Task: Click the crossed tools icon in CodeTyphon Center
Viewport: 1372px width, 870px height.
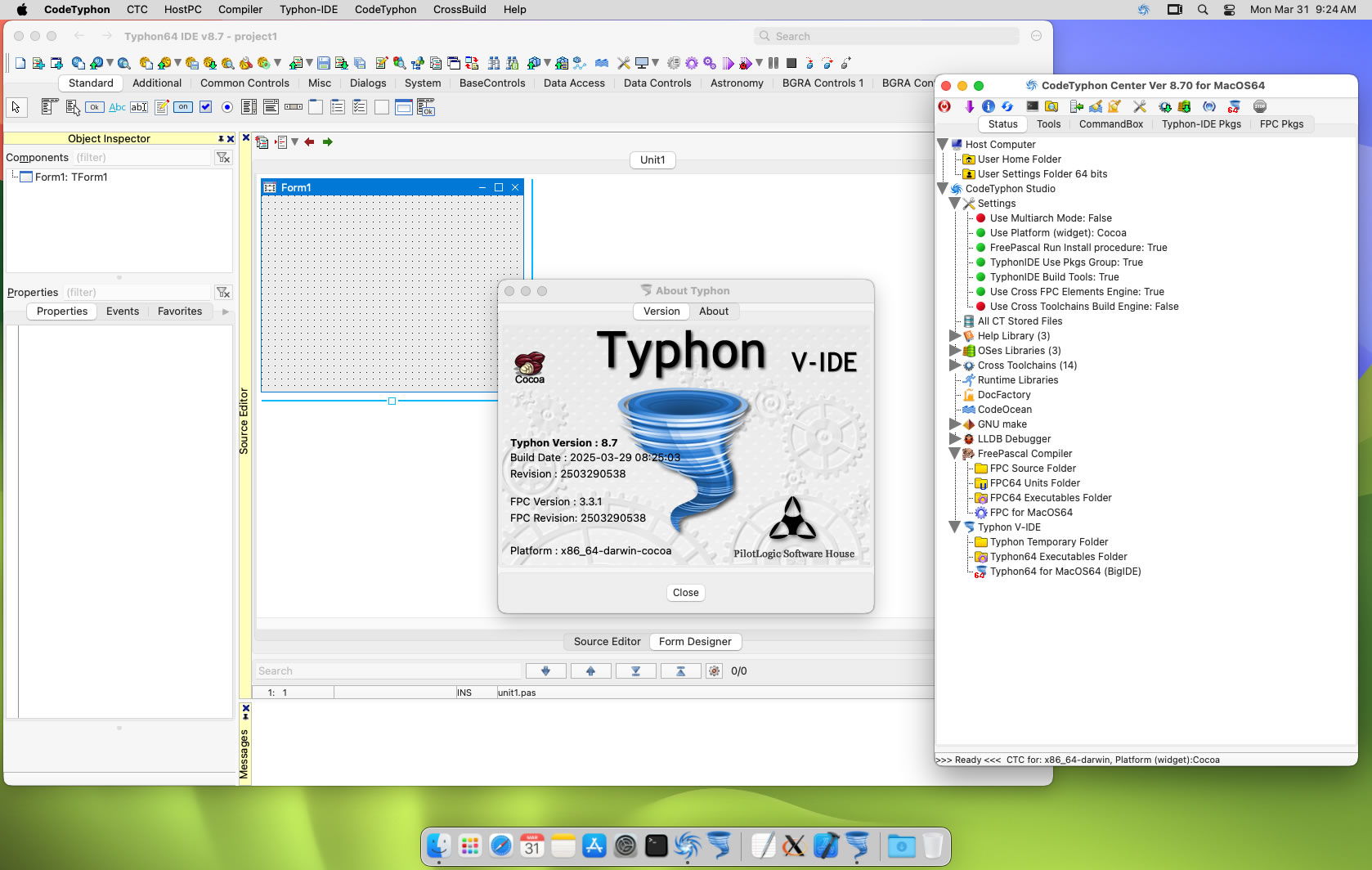Action: point(1140,106)
